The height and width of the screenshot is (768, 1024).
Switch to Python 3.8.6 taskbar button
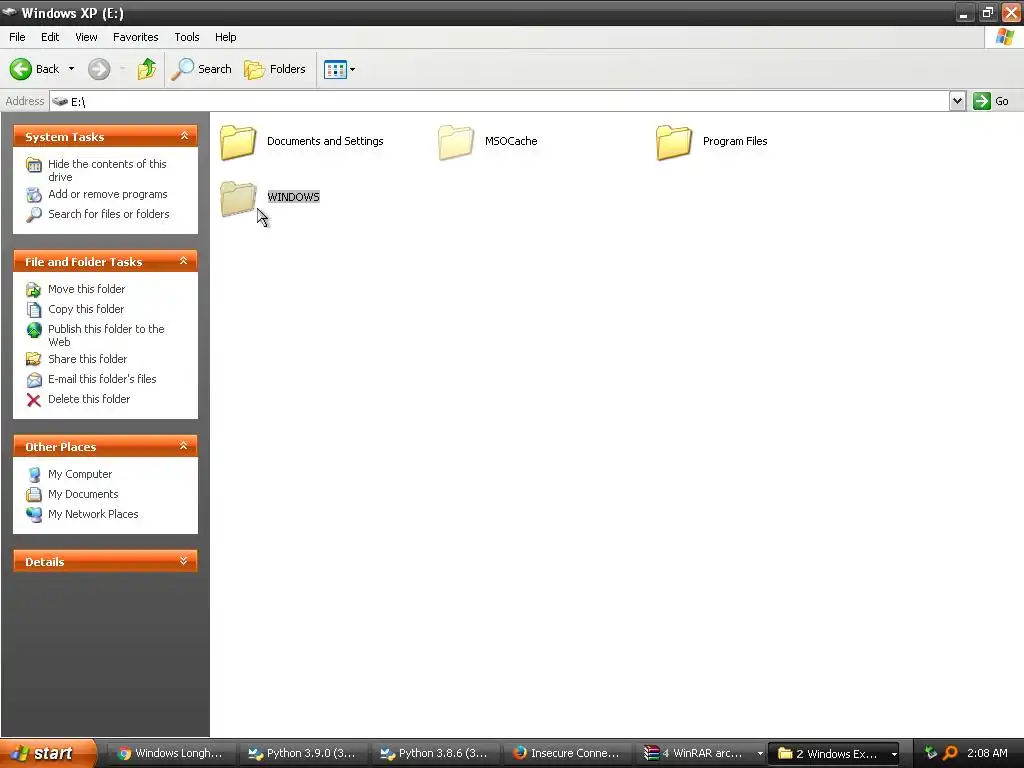point(435,754)
